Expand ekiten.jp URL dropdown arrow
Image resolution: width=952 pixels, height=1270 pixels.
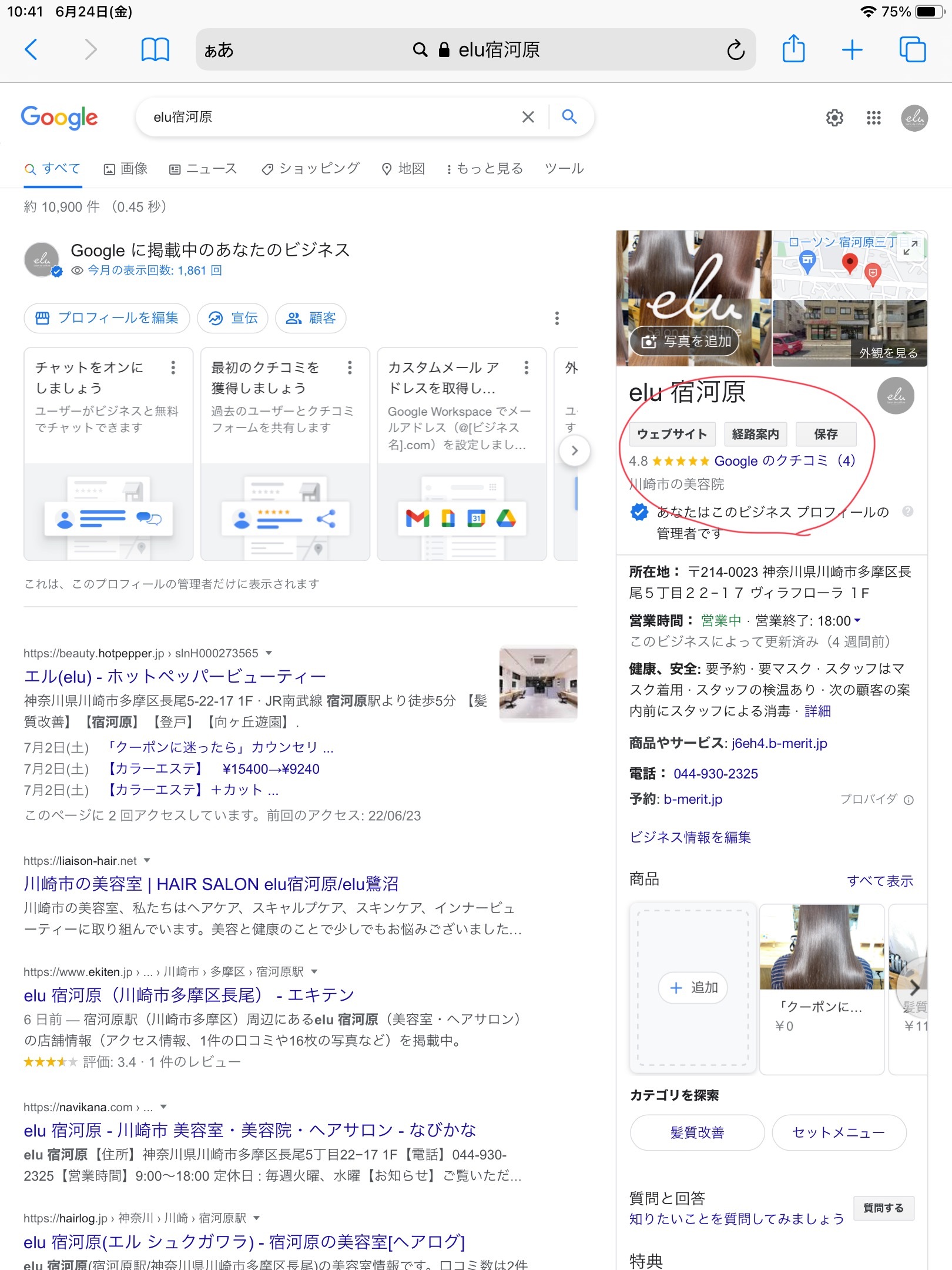(x=314, y=971)
